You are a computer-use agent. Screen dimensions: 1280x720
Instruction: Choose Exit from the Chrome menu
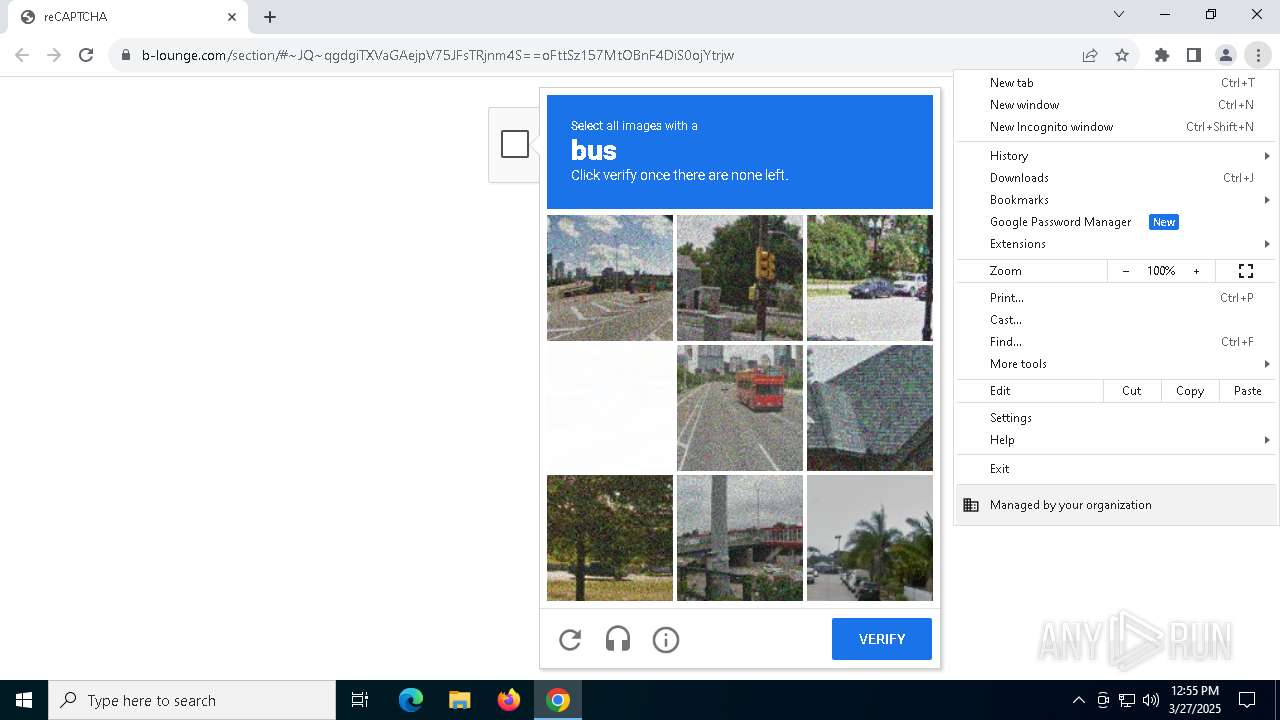pos(1116,469)
